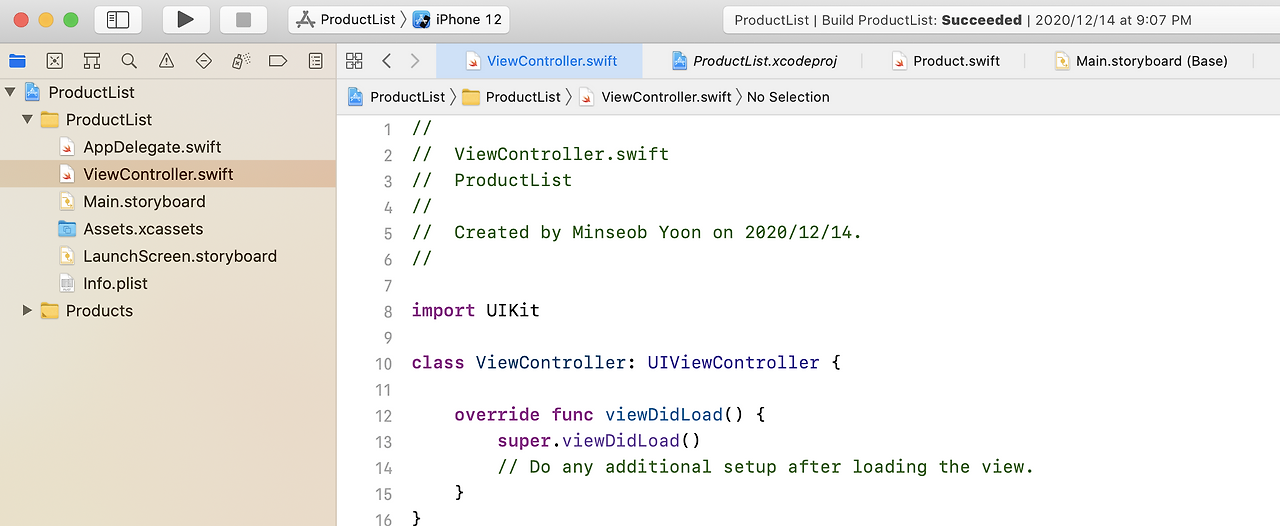Click line number 10 in the gutter
The image size is (1280, 526).
point(384,363)
